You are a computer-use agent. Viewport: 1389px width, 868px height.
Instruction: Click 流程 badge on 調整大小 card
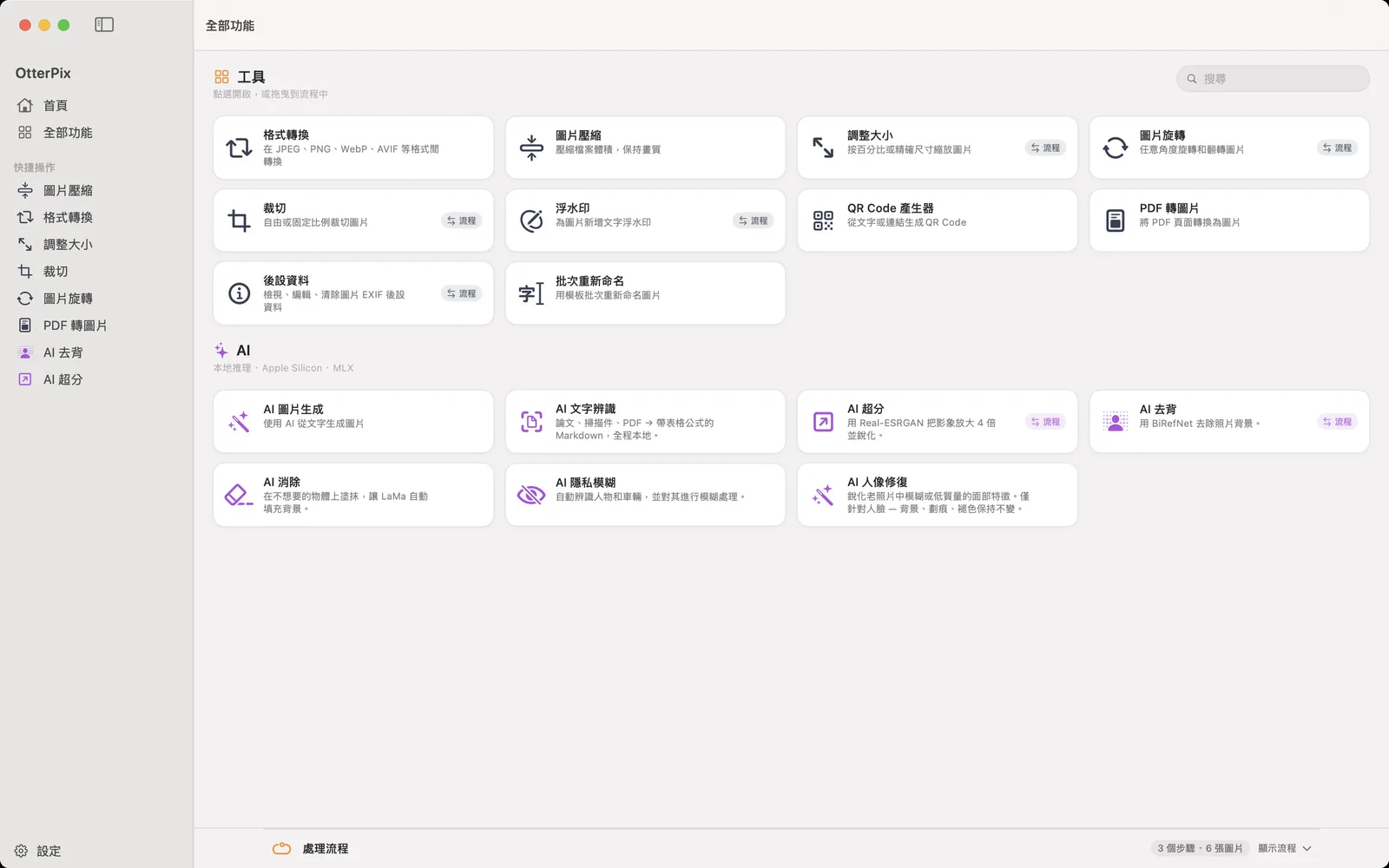tap(1045, 148)
